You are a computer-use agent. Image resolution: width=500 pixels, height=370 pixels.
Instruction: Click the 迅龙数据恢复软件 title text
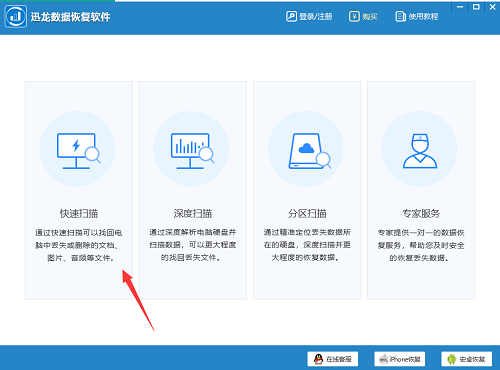coord(70,17)
